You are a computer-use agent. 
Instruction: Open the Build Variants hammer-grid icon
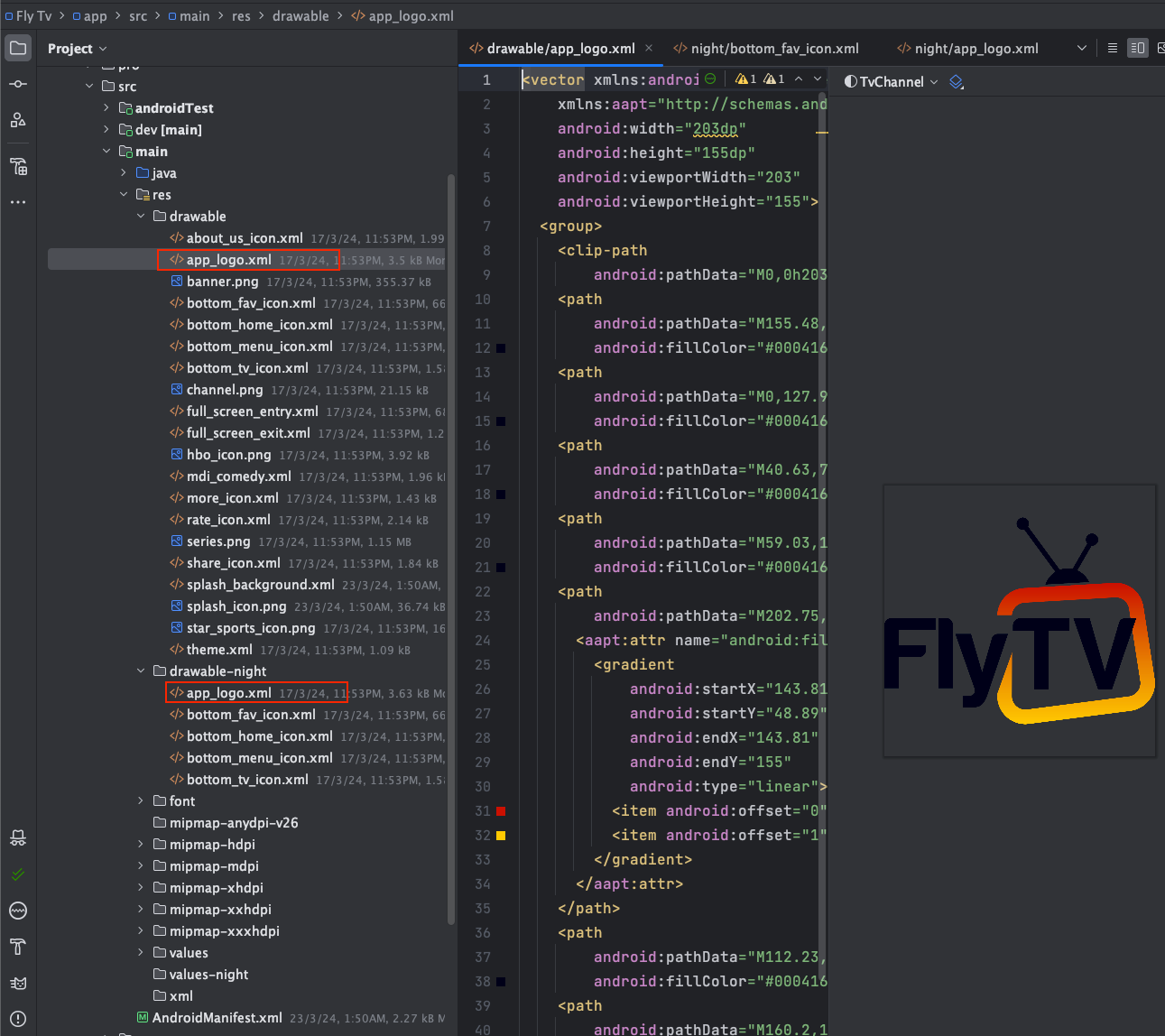(x=18, y=166)
